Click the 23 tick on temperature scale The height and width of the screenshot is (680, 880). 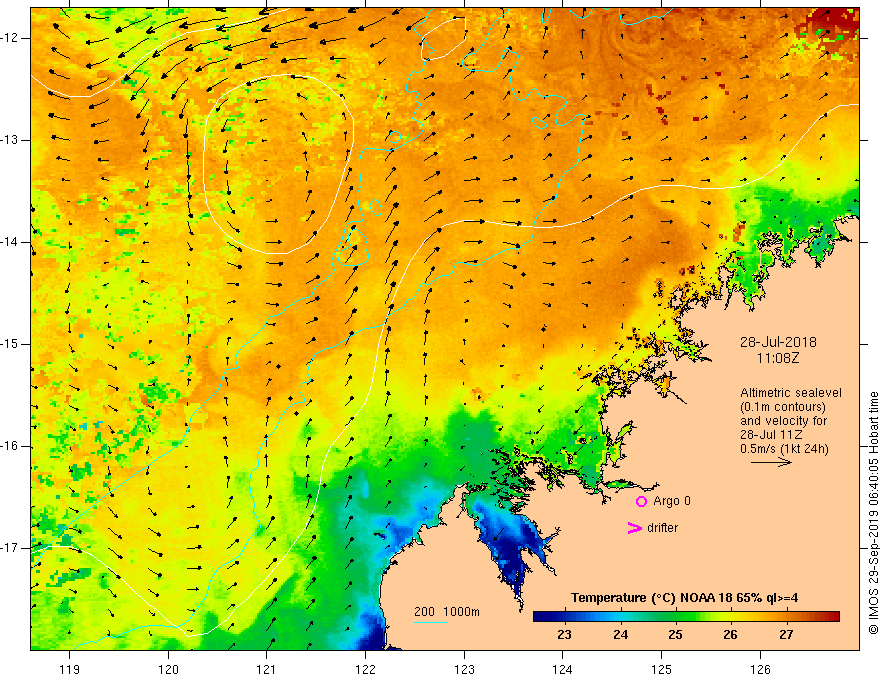pyautogui.click(x=565, y=635)
